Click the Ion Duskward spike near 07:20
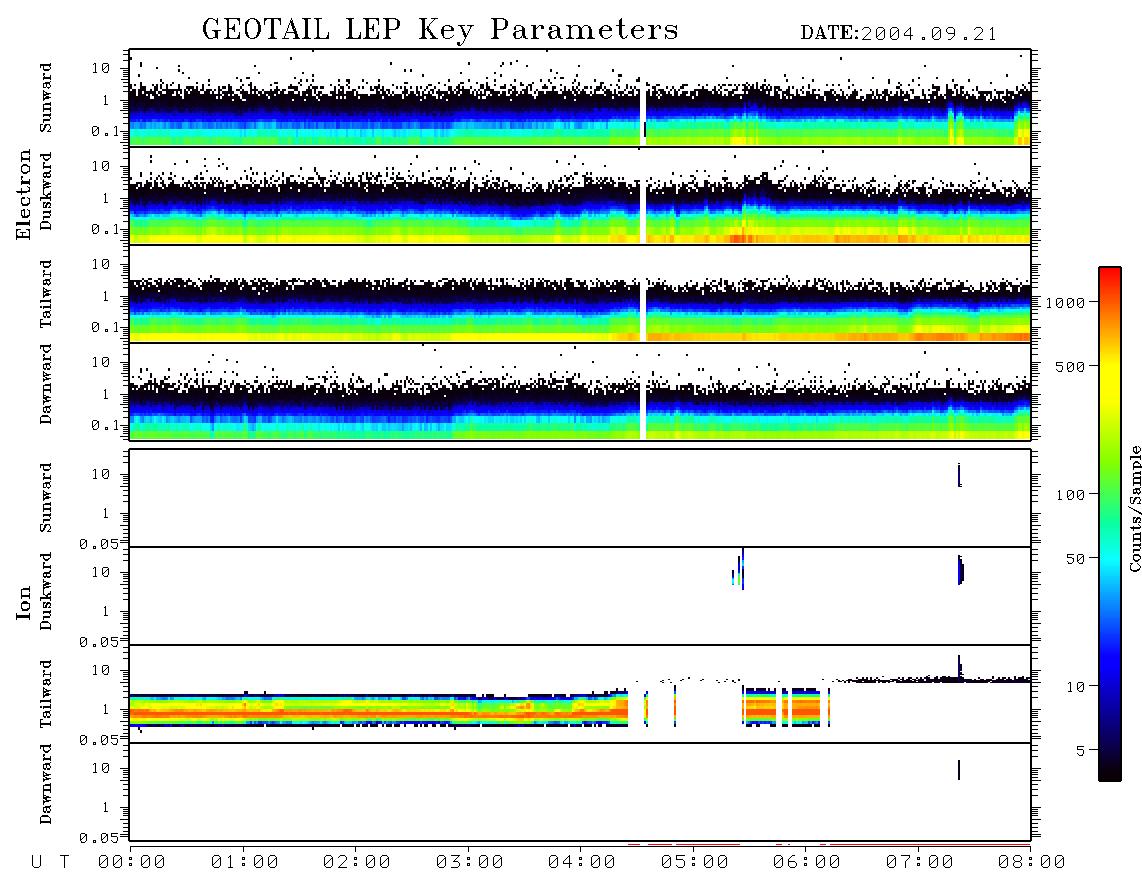The height and width of the screenshot is (880, 1142). point(961,570)
